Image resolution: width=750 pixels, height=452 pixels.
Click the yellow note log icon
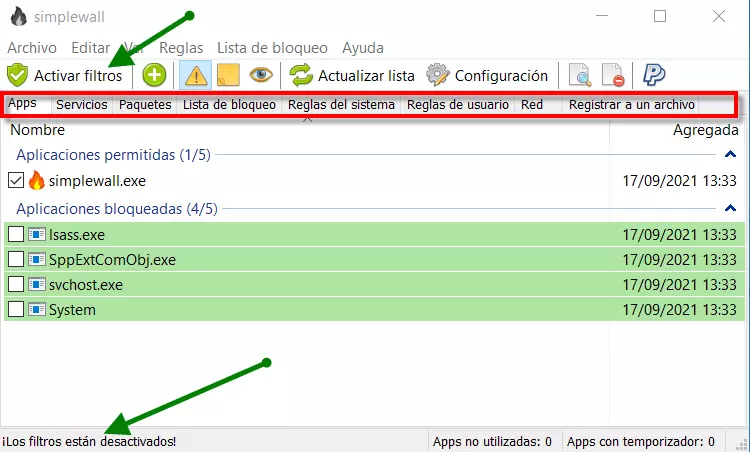pyautogui.click(x=227, y=75)
